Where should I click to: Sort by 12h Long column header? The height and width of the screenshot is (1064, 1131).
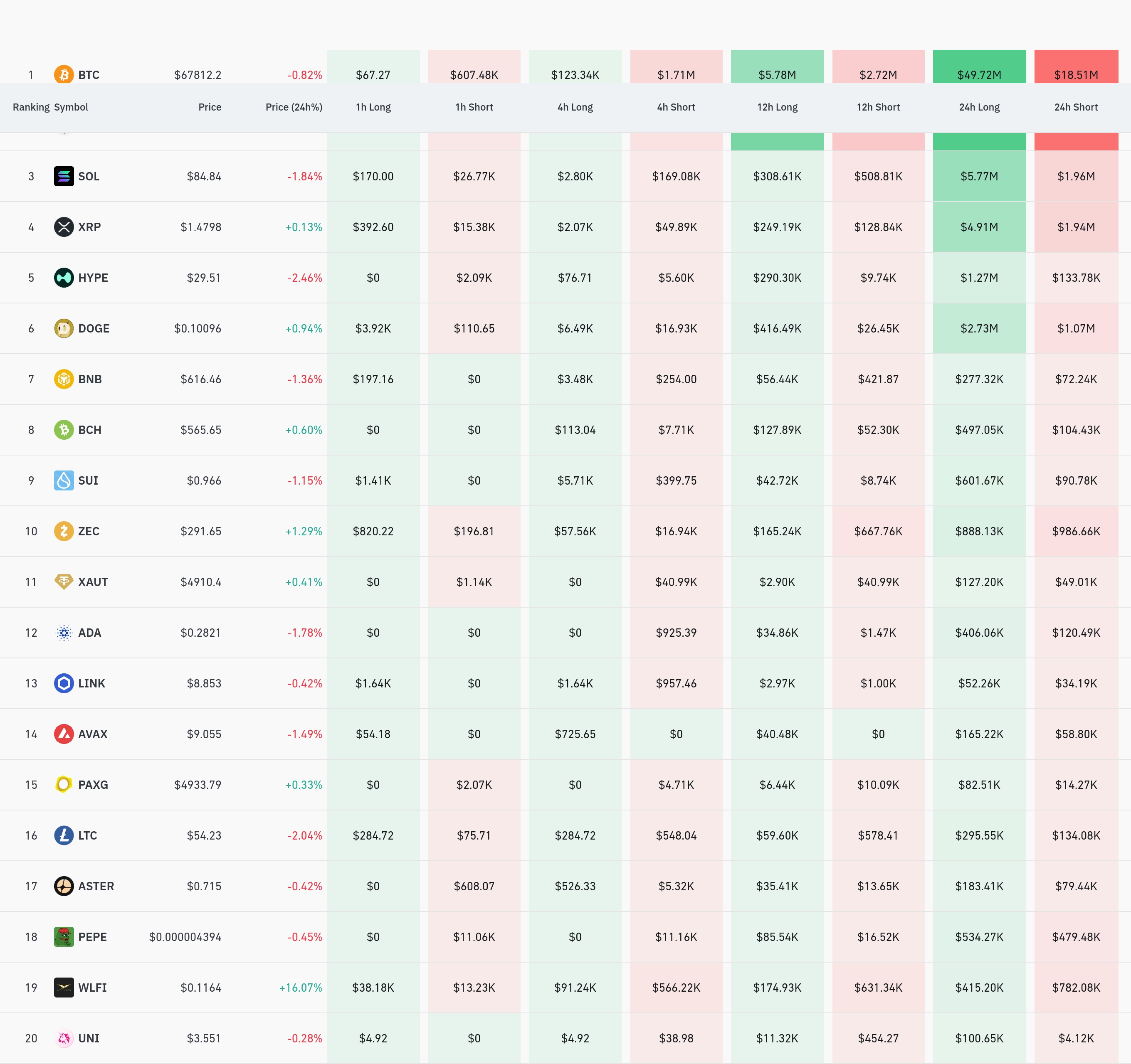(x=777, y=107)
